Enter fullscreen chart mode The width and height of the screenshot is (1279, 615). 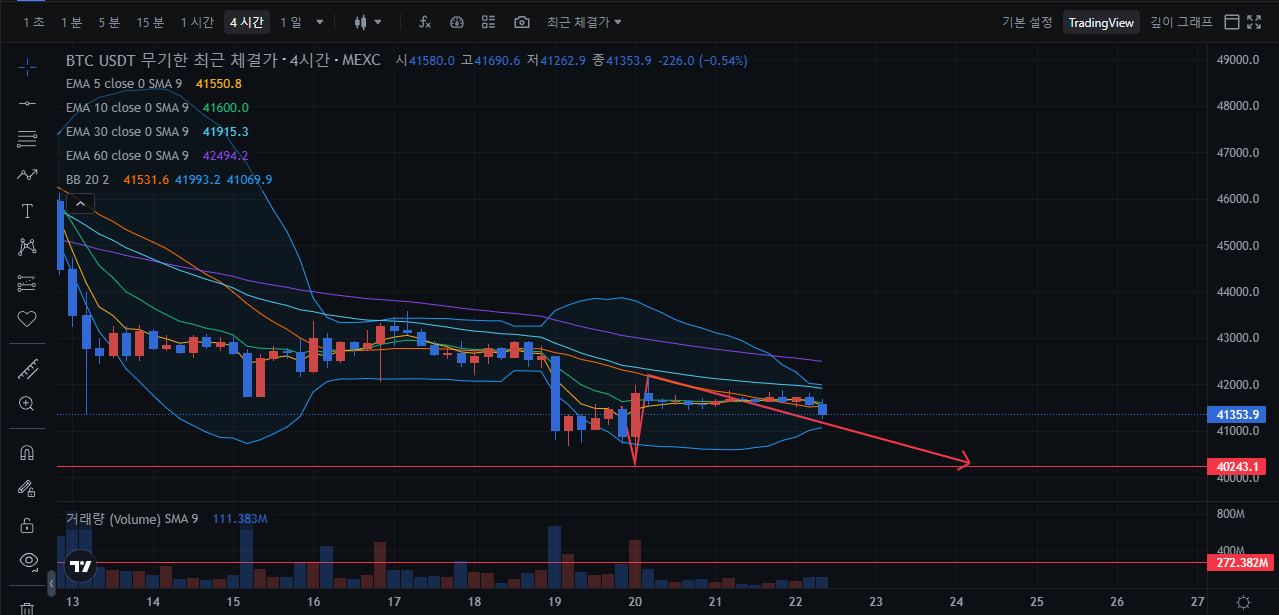click(1258, 22)
